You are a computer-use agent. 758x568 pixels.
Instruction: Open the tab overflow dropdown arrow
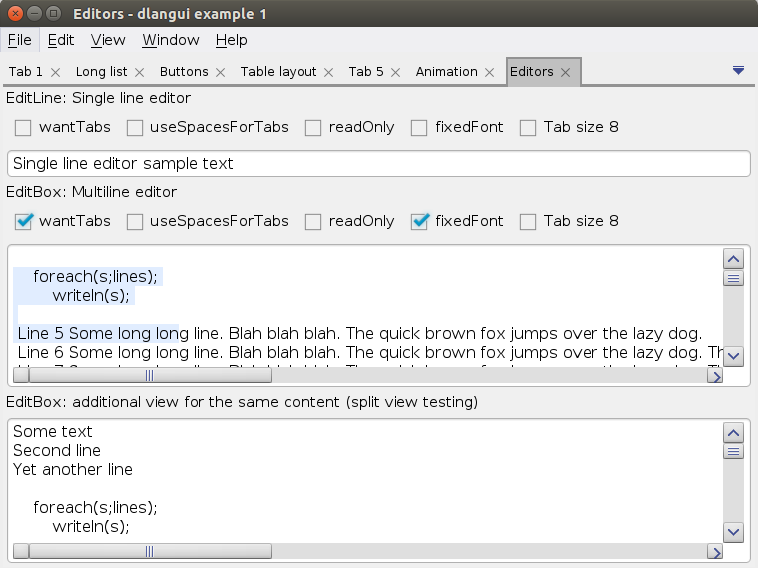(x=738, y=70)
